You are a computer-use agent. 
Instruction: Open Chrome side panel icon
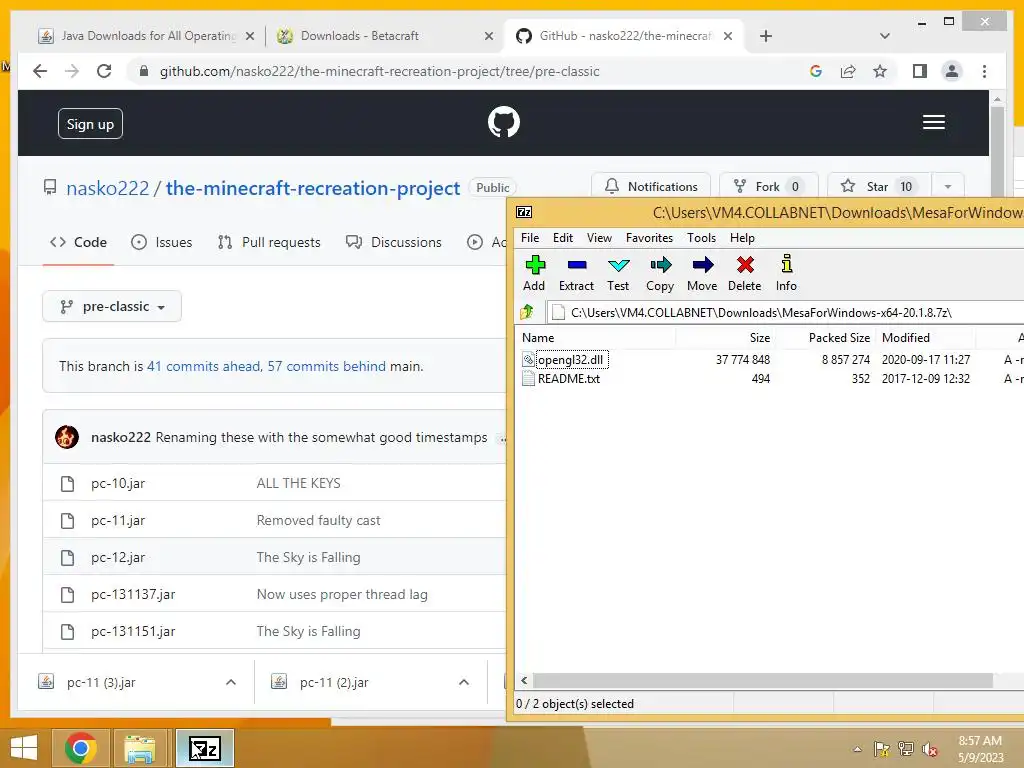(920, 71)
